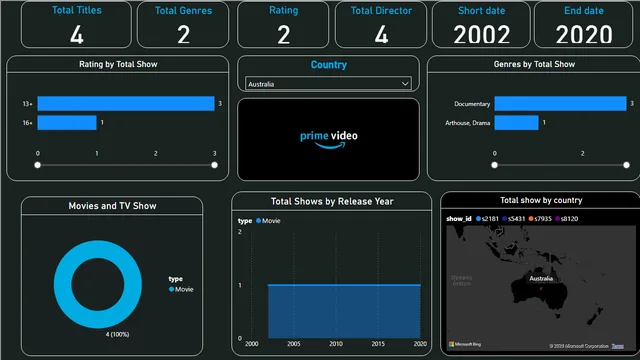
Task: Click the 2010 axis label in Release chart
Action: point(336,344)
